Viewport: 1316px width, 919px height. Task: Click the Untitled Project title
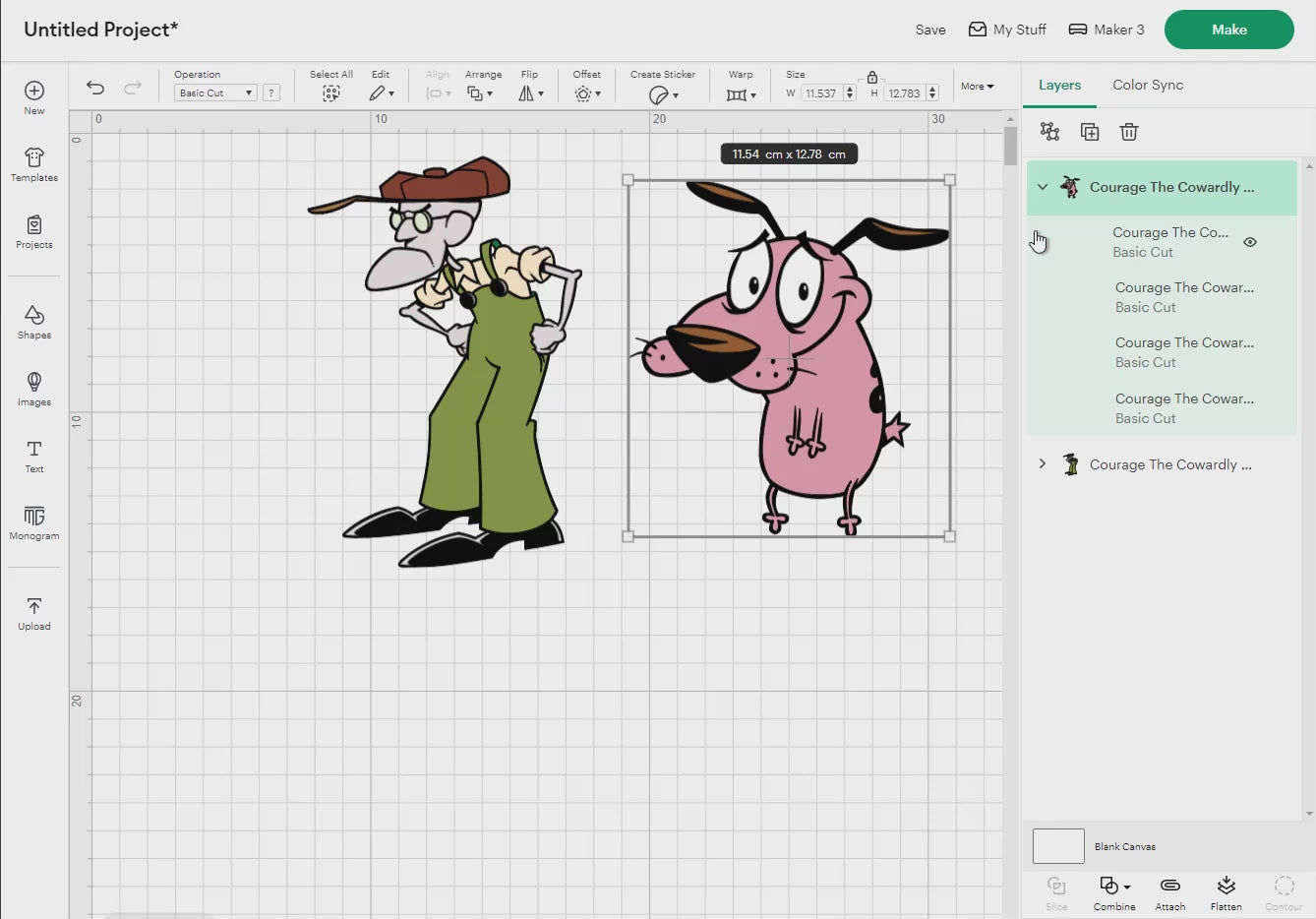101,30
